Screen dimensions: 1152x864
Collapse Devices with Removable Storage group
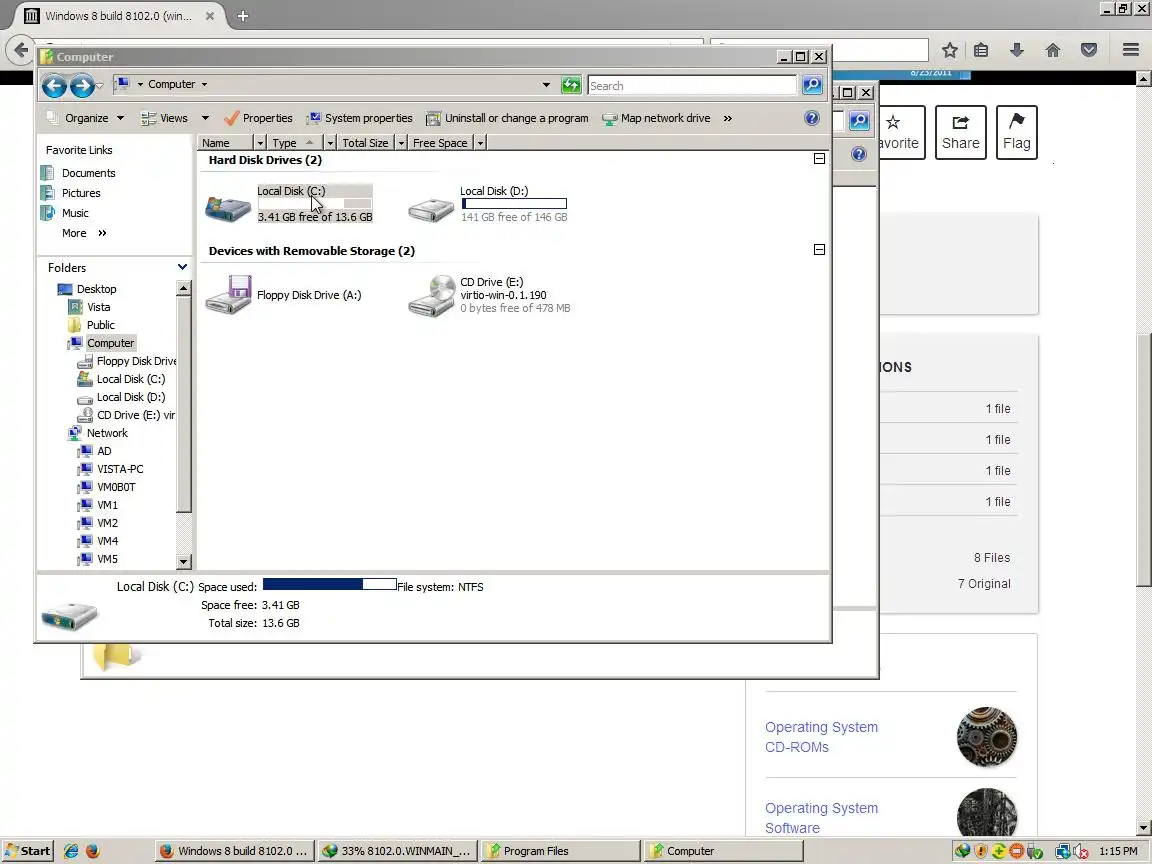tap(819, 250)
